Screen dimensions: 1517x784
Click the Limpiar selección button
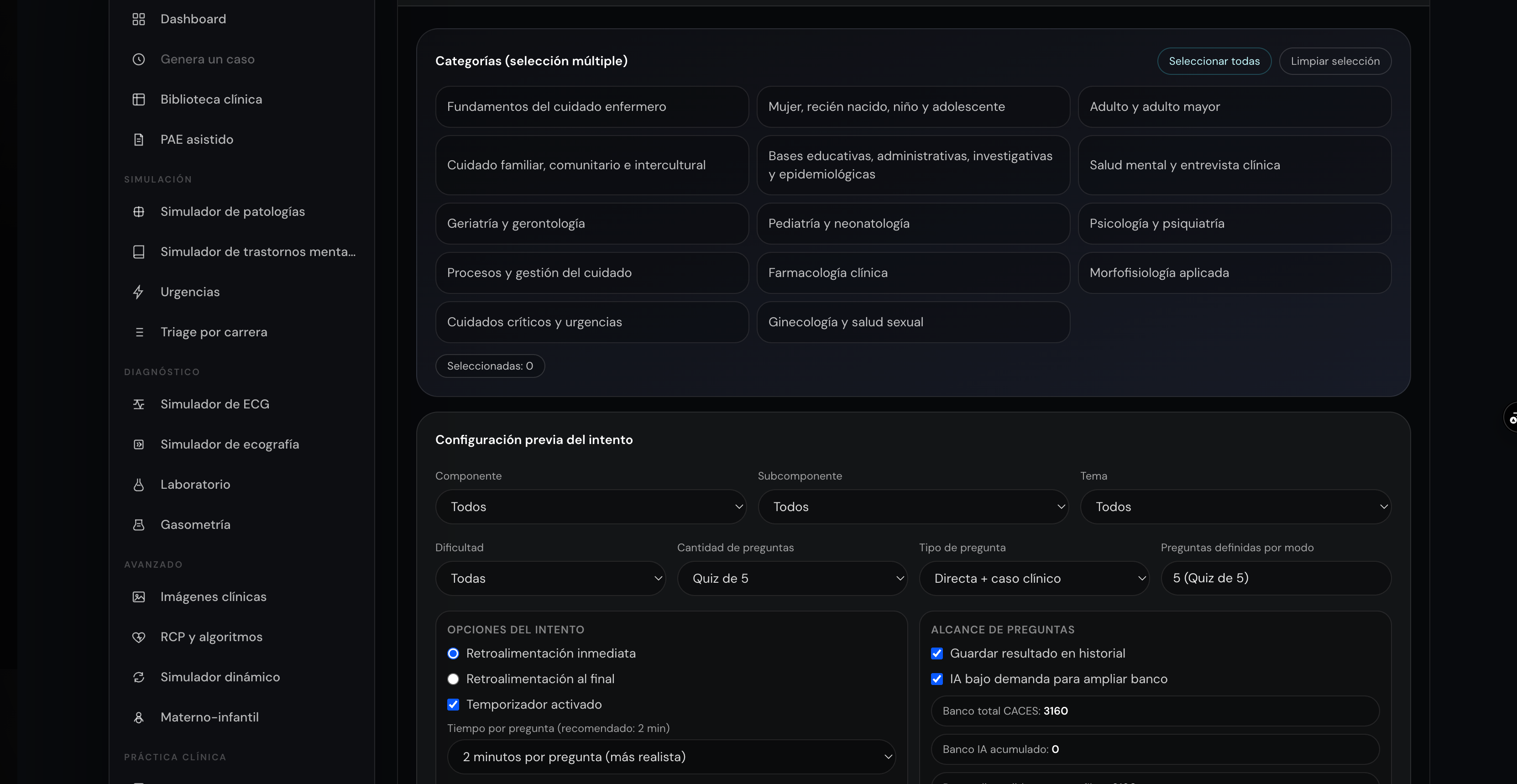(1335, 61)
